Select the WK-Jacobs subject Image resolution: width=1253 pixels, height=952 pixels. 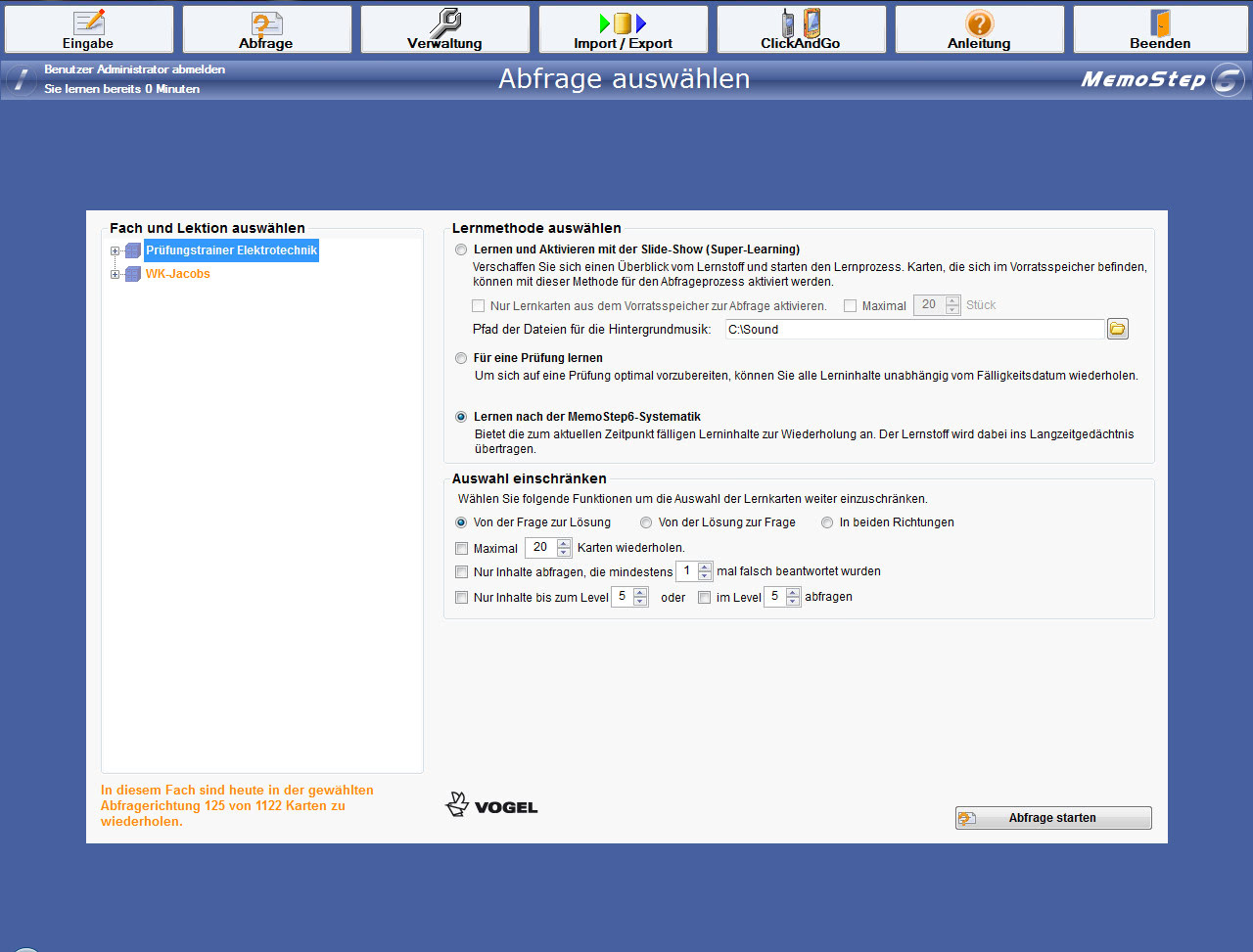coord(177,274)
